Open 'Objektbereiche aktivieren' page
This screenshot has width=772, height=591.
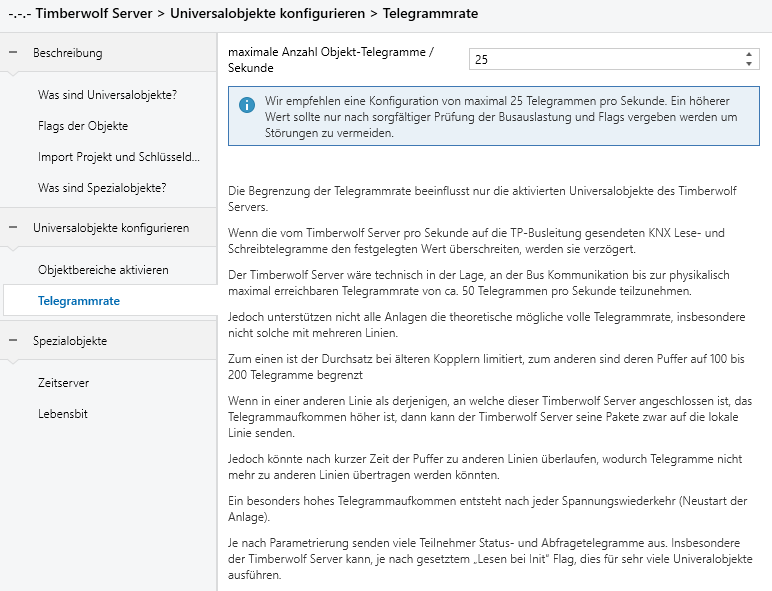click(103, 269)
